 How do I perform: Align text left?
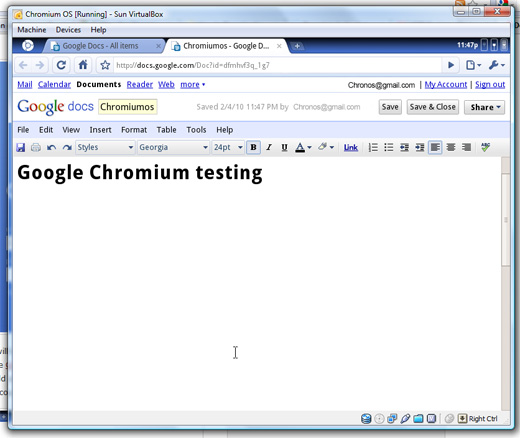[435, 147]
